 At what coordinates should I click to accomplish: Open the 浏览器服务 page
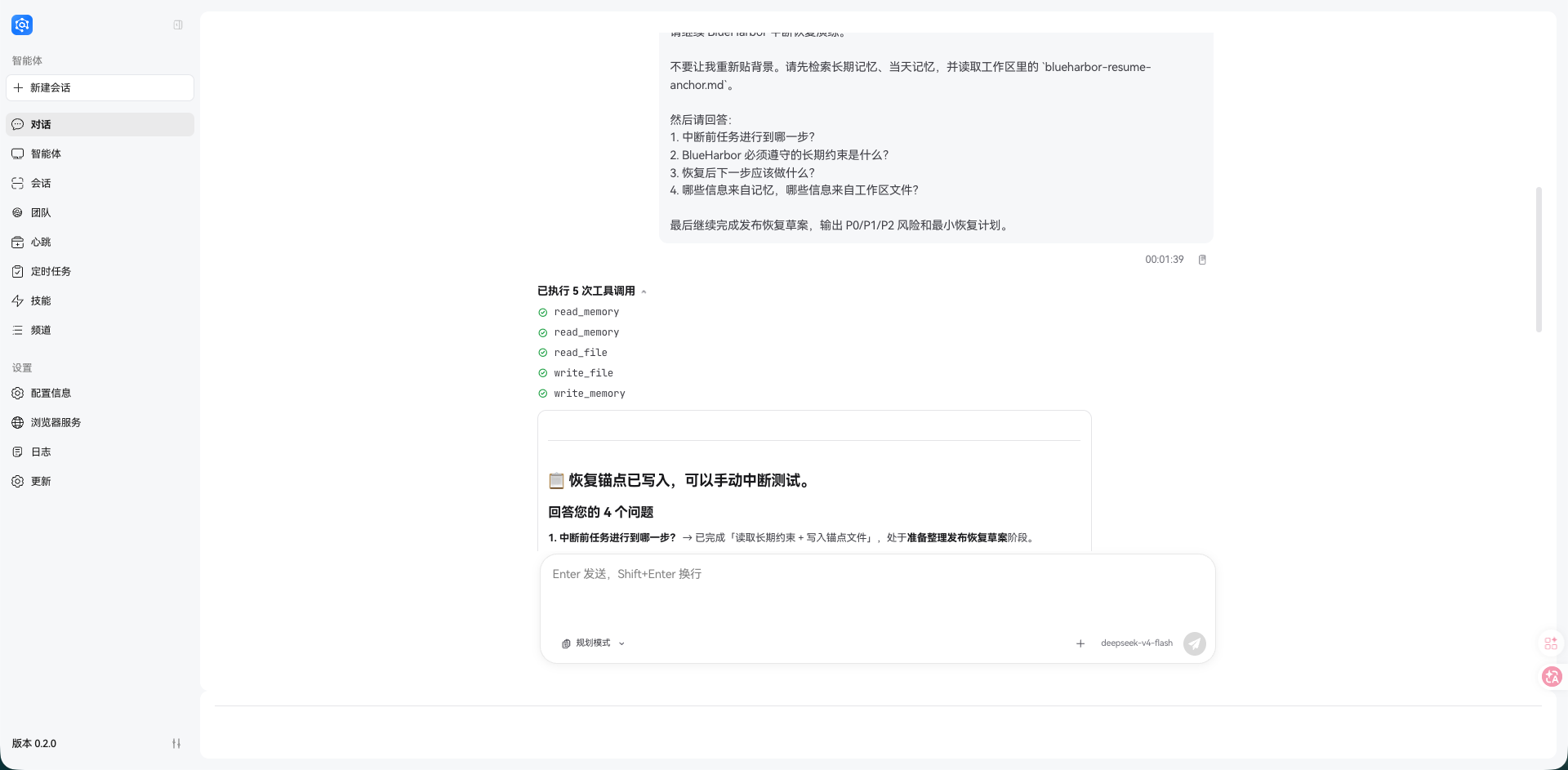coord(100,422)
